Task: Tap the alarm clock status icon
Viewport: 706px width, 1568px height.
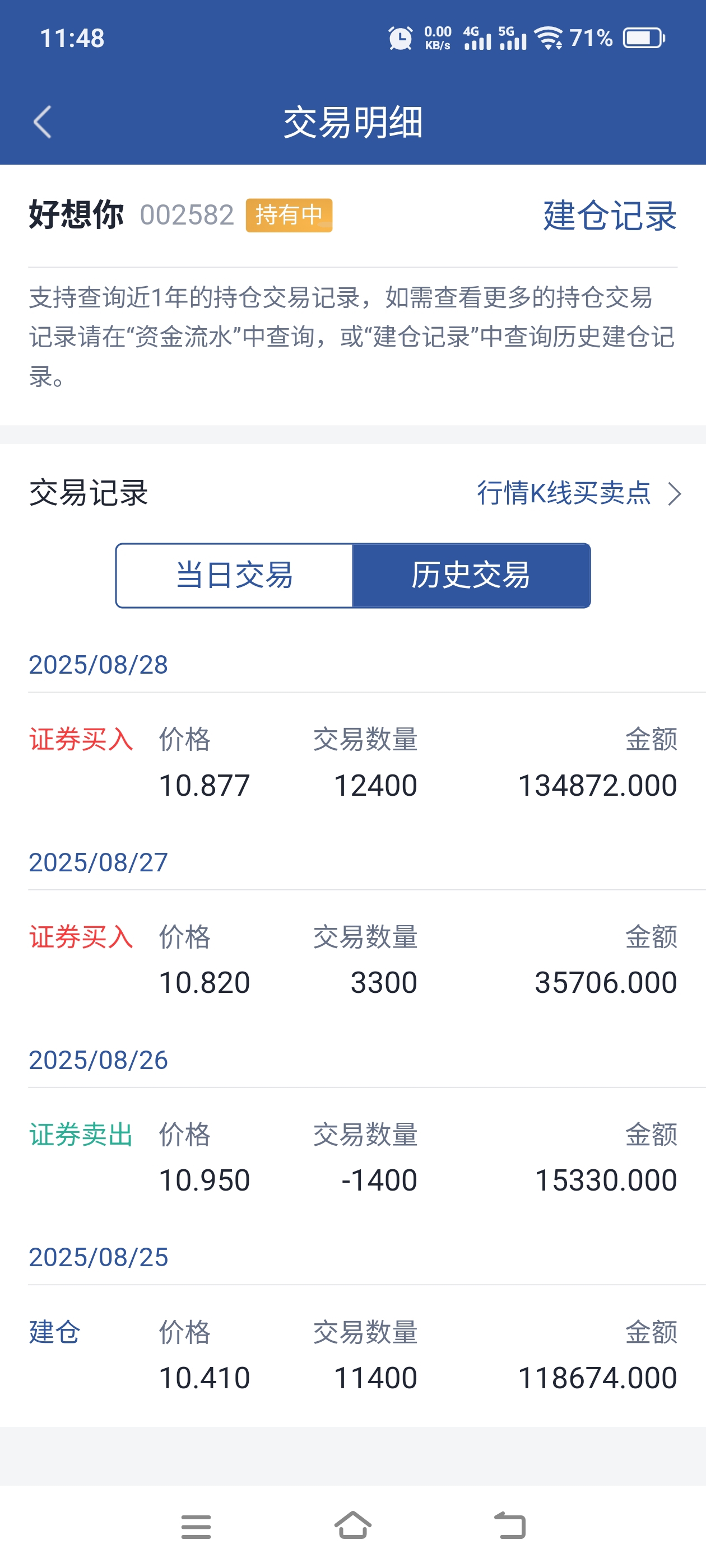Action: point(400,38)
